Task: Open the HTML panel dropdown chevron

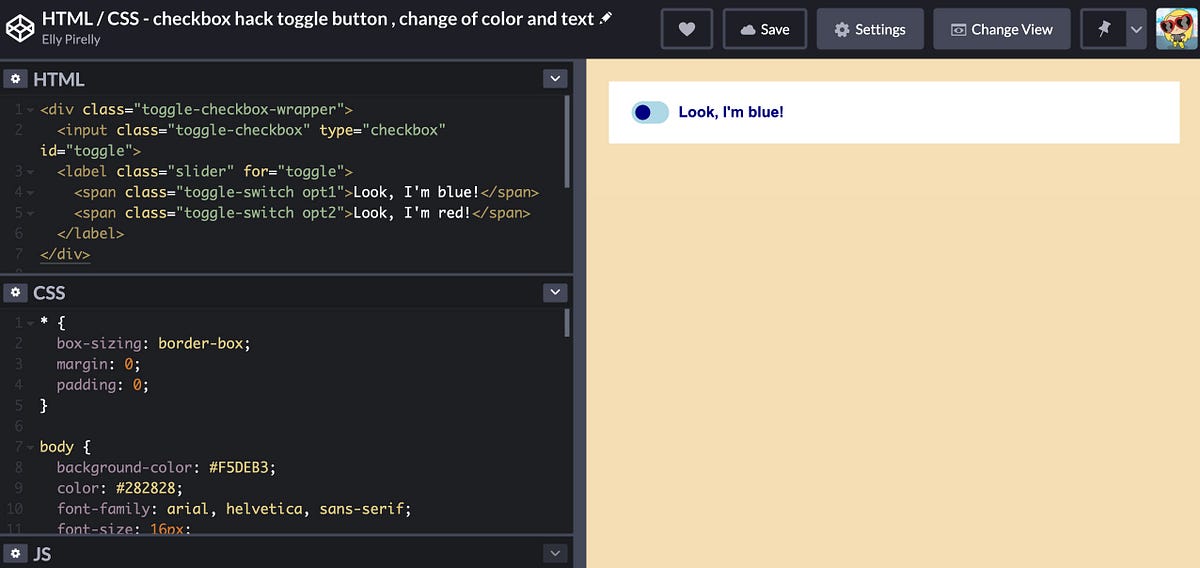Action: 555,79
